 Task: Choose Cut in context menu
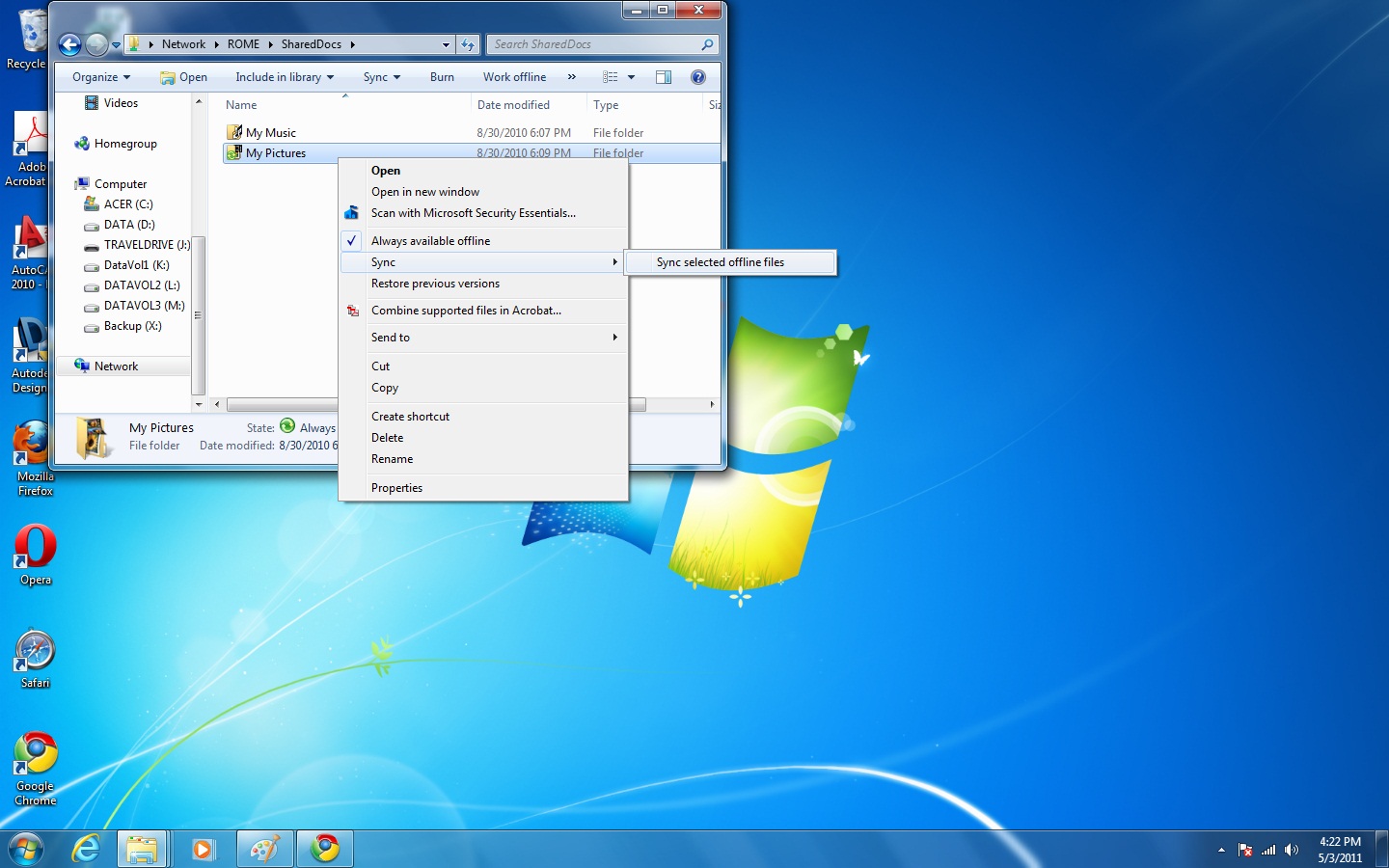tap(484, 366)
